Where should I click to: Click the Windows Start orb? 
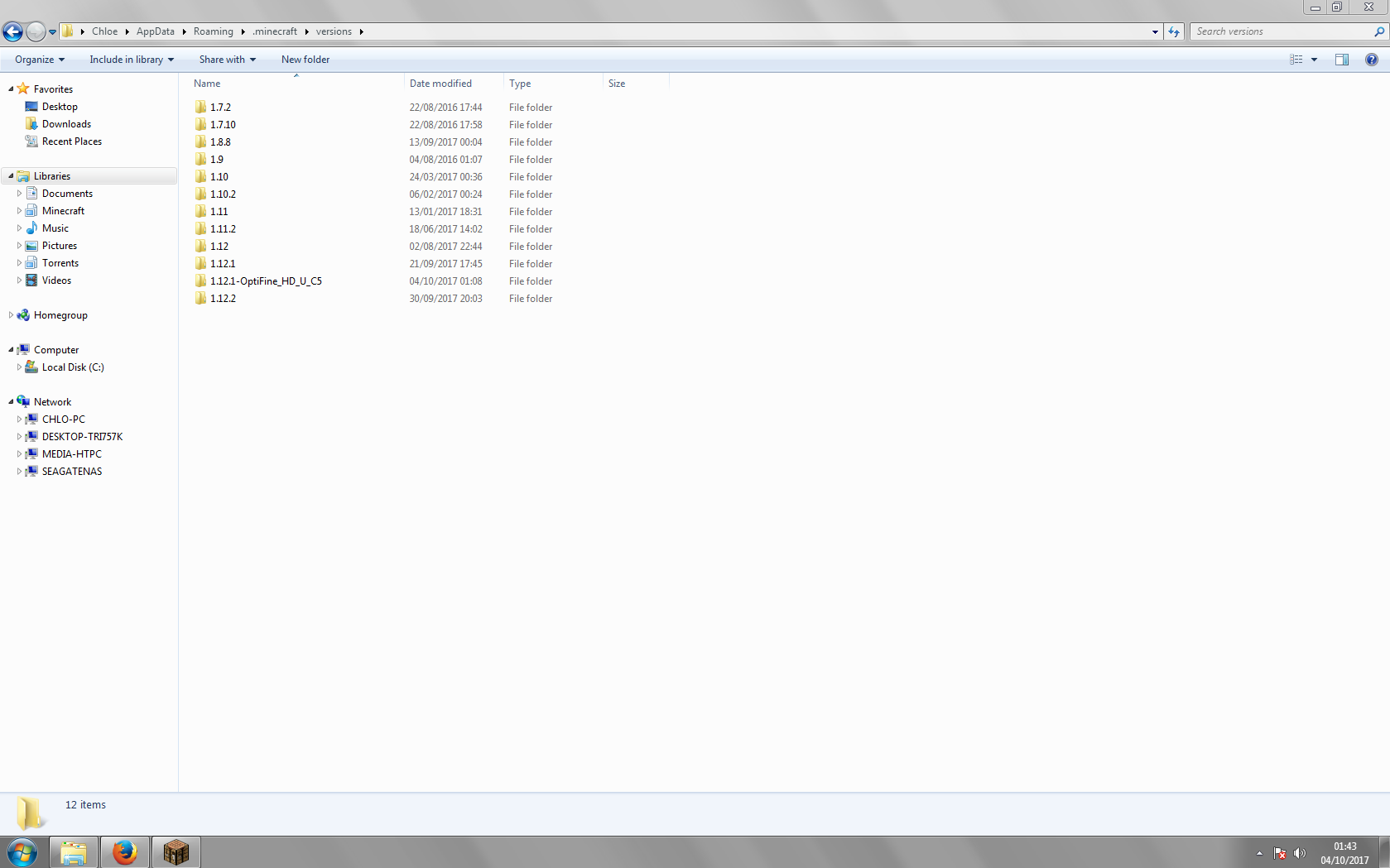tap(22, 851)
